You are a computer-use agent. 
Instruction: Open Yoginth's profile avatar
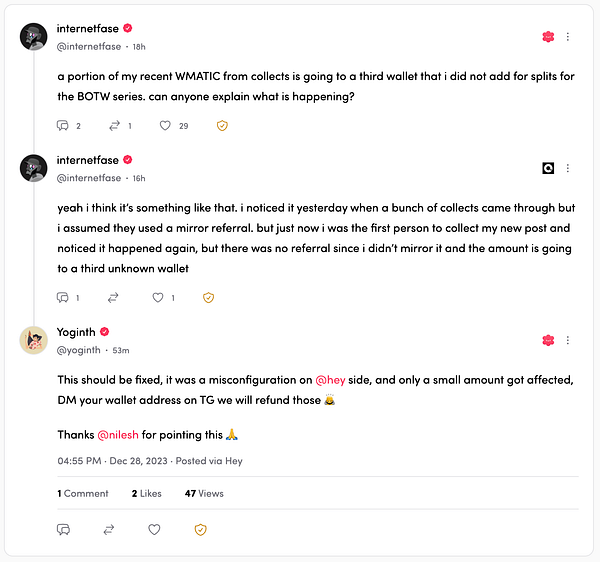(x=34, y=340)
